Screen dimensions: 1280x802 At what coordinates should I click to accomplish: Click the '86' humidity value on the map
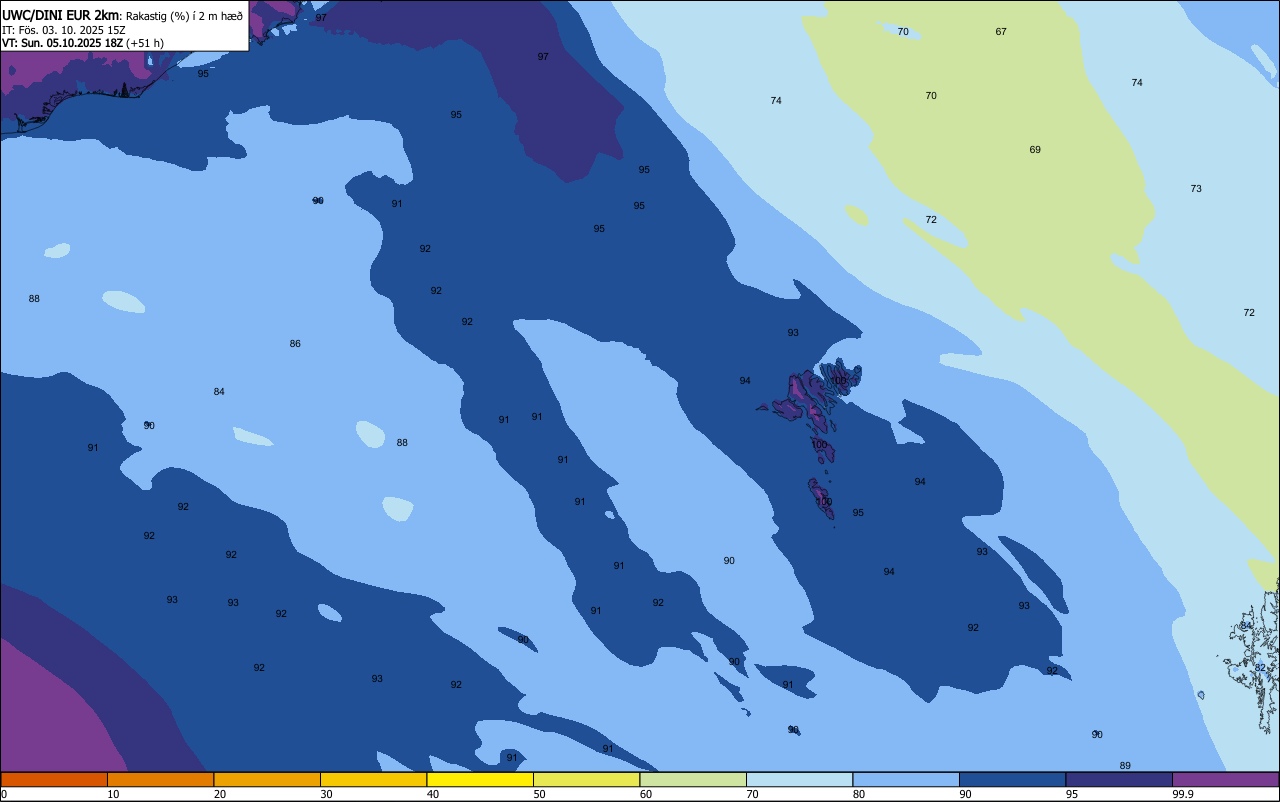tap(295, 344)
